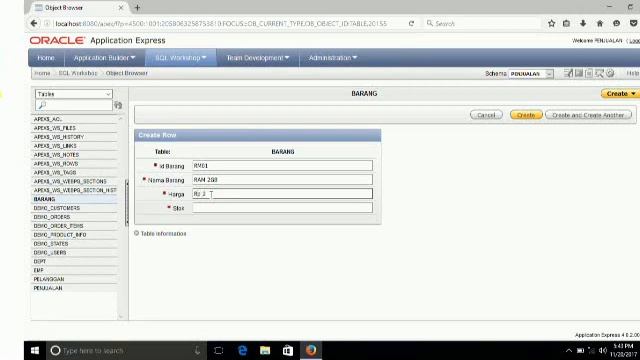Screen dimensions: 640x360
Task: Select DEMO_ORDERS in the table list
Action: (52, 217)
